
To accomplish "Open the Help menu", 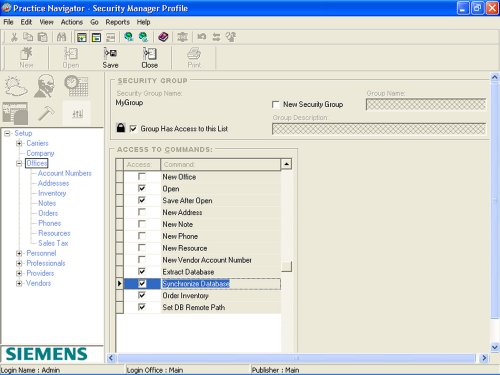I will point(143,22).
